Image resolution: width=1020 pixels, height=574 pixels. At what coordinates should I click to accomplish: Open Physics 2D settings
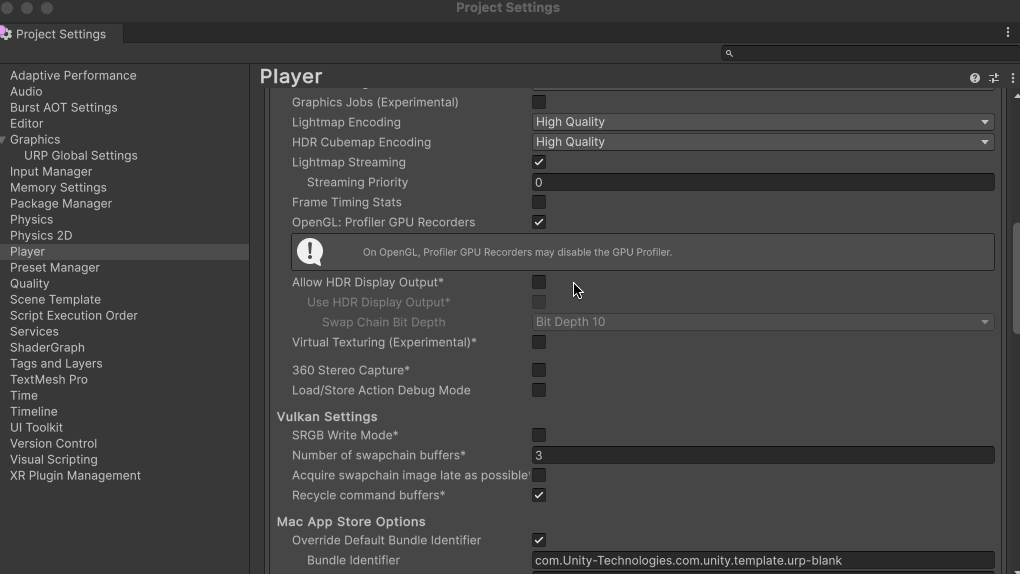tap(41, 236)
